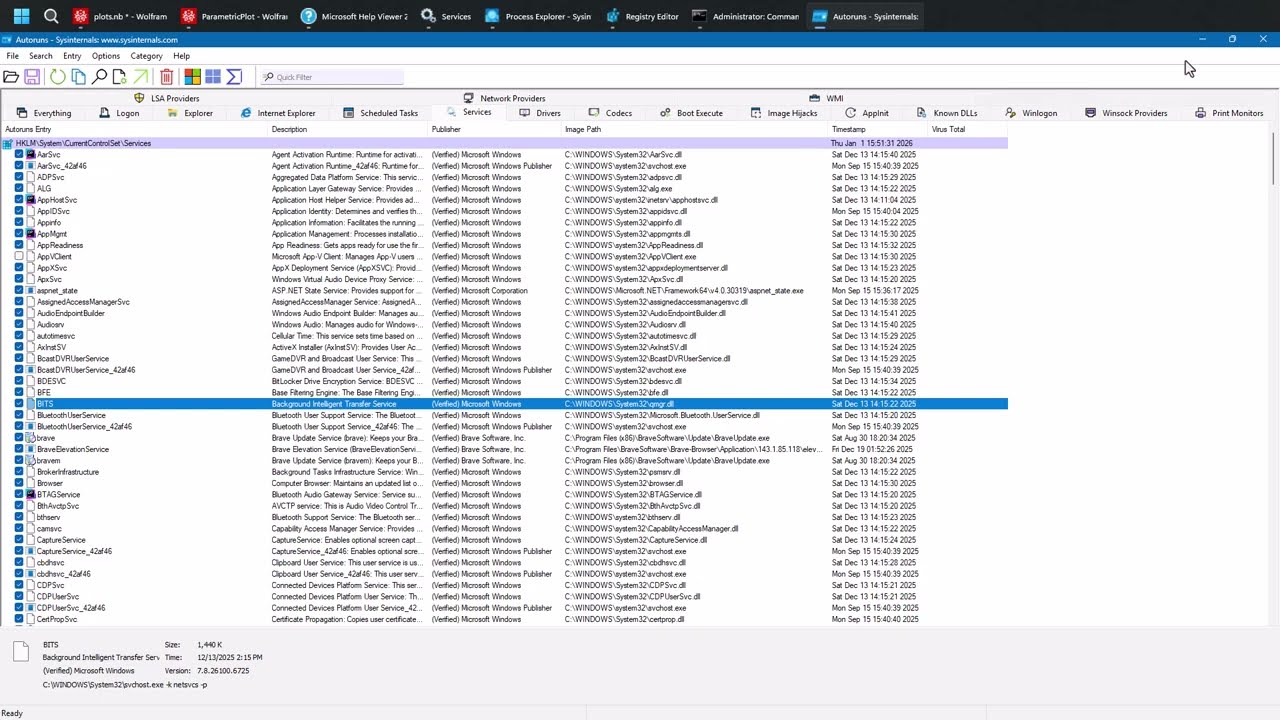
Task: Click the Copy toolbar icon
Action: (x=78, y=77)
